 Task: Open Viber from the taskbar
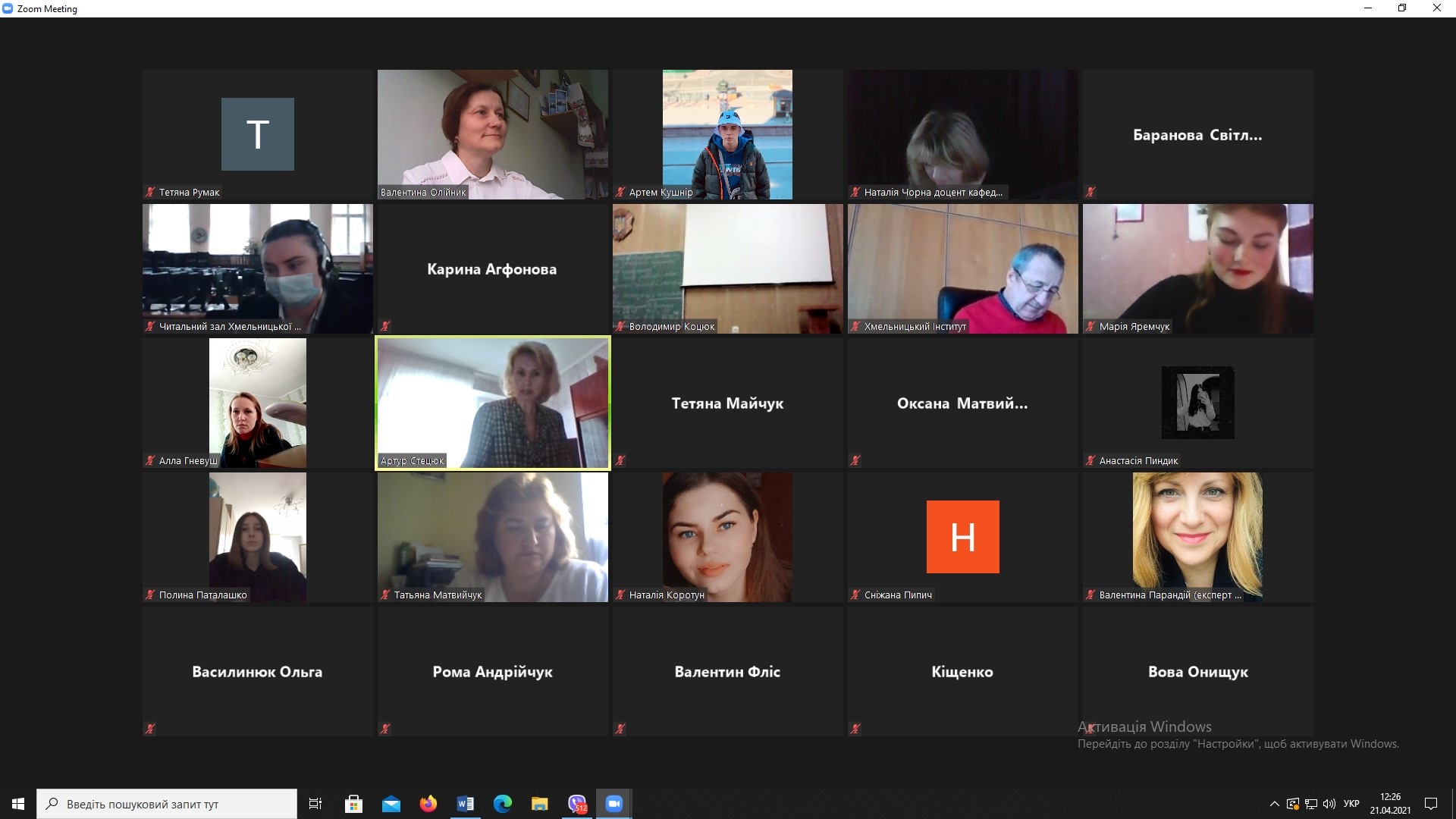click(x=577, y=804)
